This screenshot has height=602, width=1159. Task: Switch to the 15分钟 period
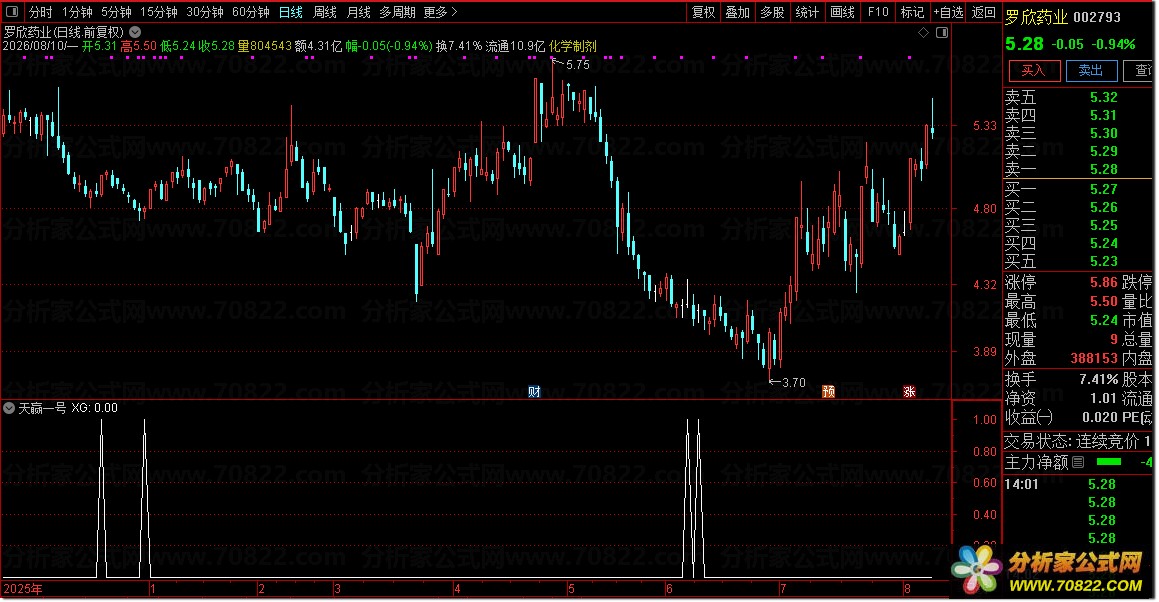click(159, 12)
